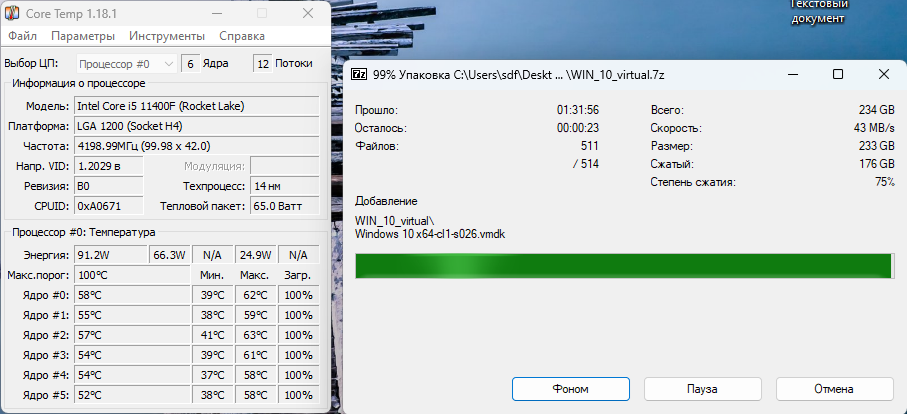
Task: Select the Текстовый документ desktop item
Action: 818,12
